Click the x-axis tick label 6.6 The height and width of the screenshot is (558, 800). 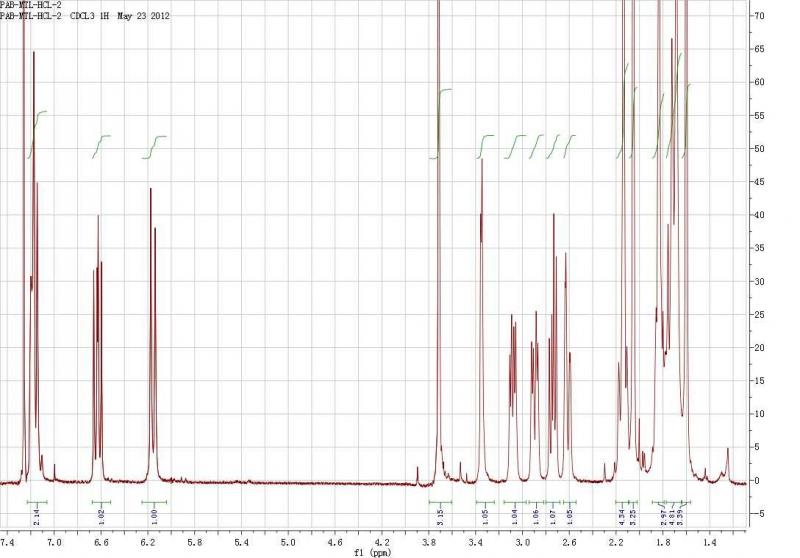101,543
